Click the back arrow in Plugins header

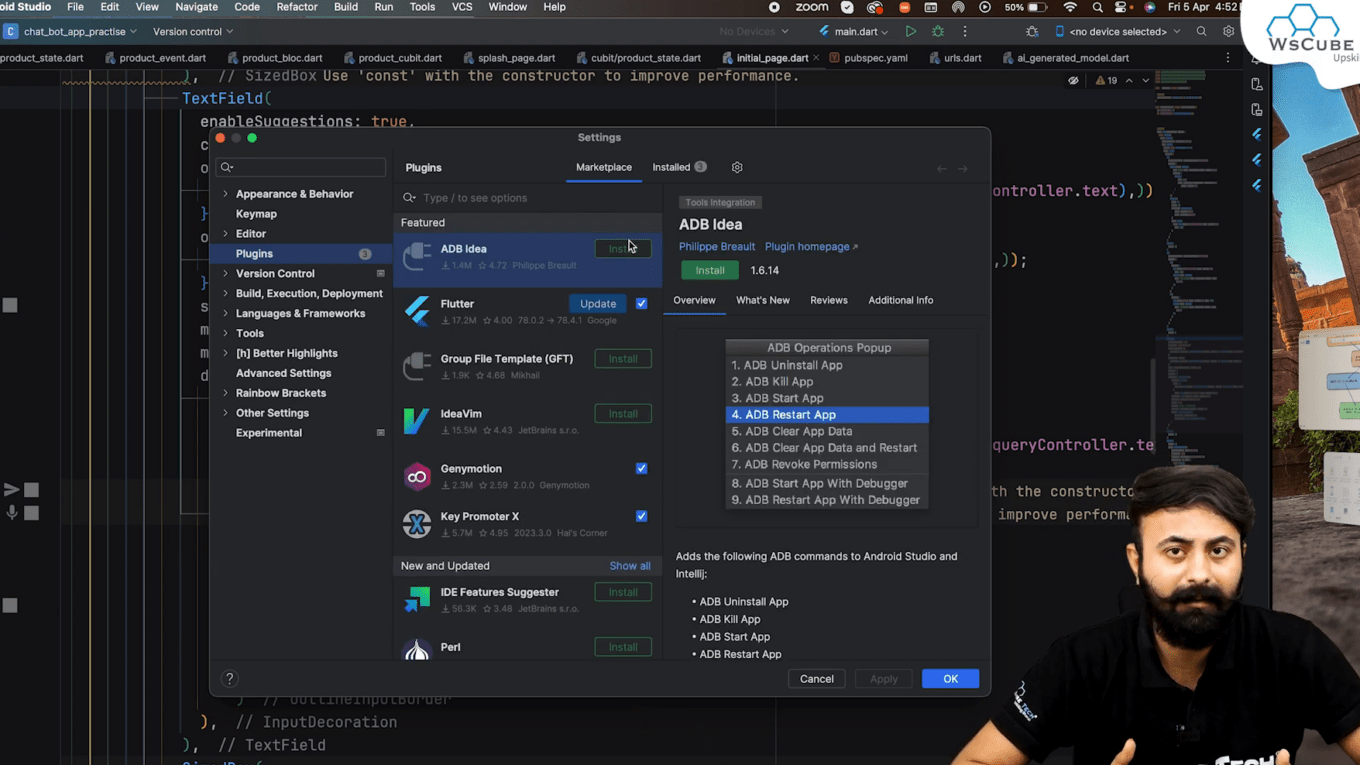[942, 169]
